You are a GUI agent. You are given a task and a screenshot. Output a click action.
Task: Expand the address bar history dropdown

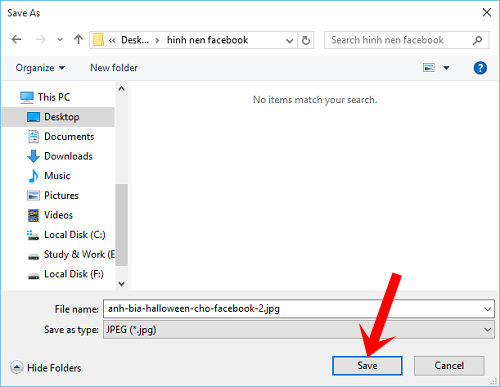click(x=289, y=41)
